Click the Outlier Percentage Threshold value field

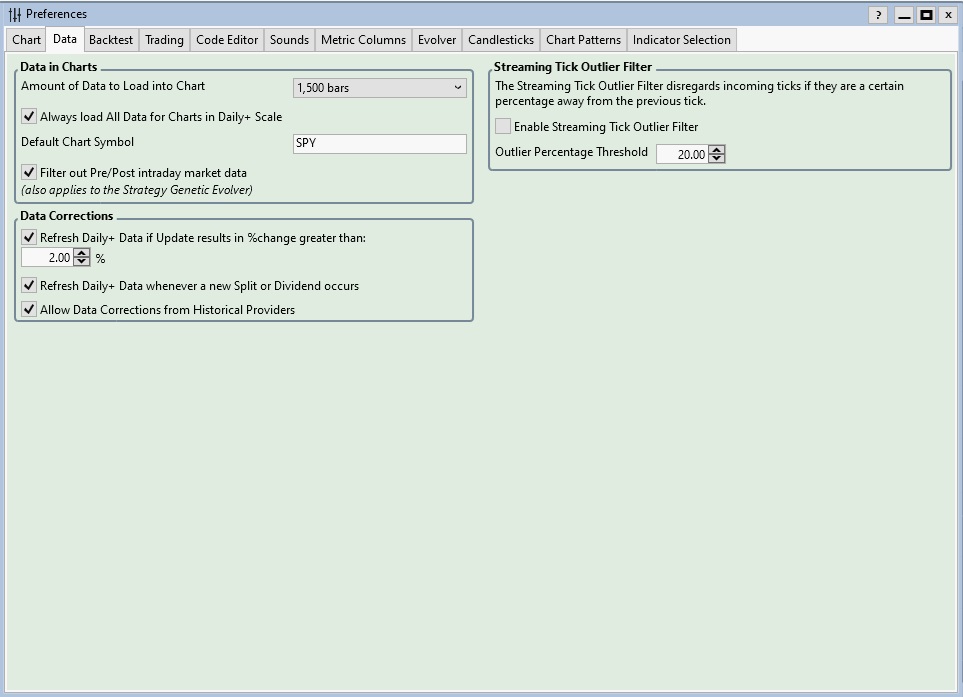(x=682, y=154)
